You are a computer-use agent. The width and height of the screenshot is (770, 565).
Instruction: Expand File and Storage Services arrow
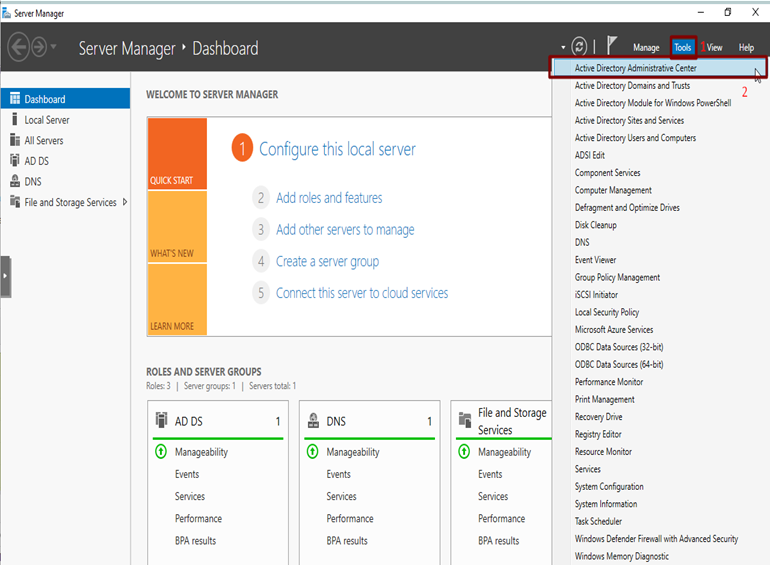click(x=125, y=202)
